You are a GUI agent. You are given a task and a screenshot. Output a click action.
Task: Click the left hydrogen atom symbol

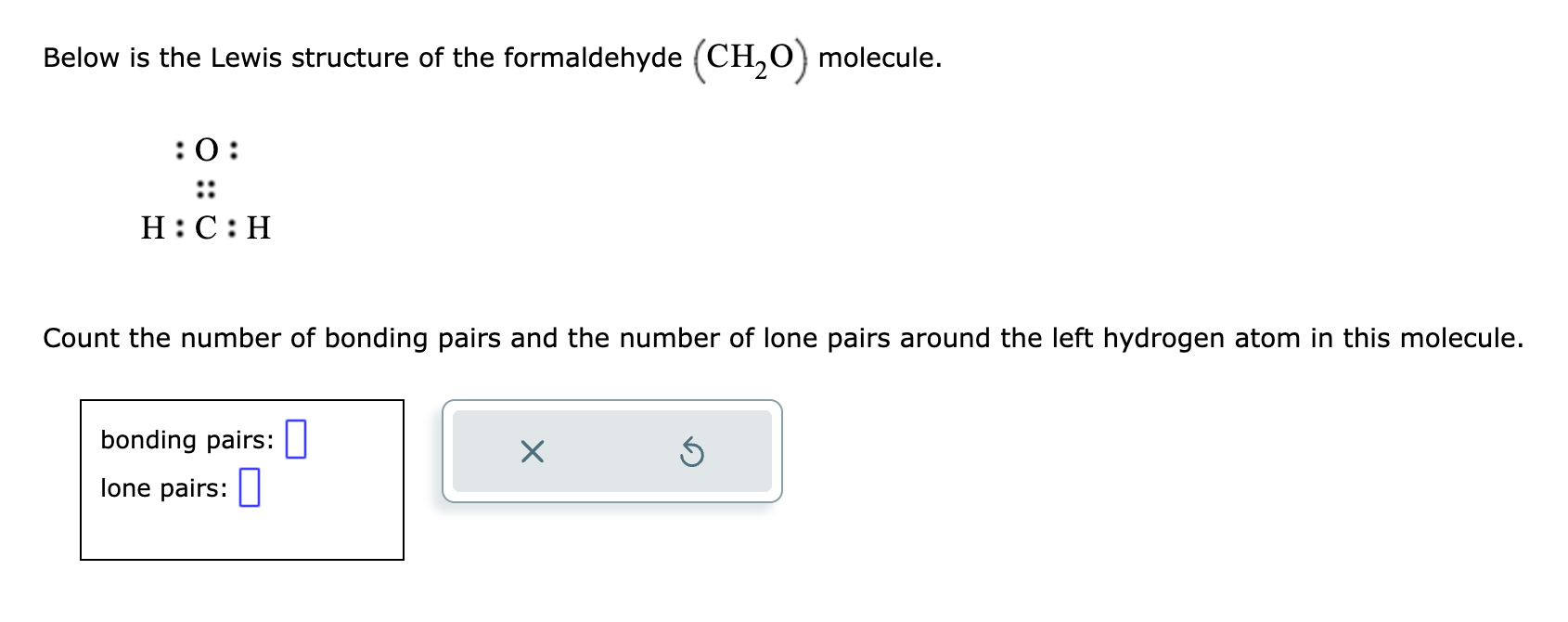[x=151, y=227]
